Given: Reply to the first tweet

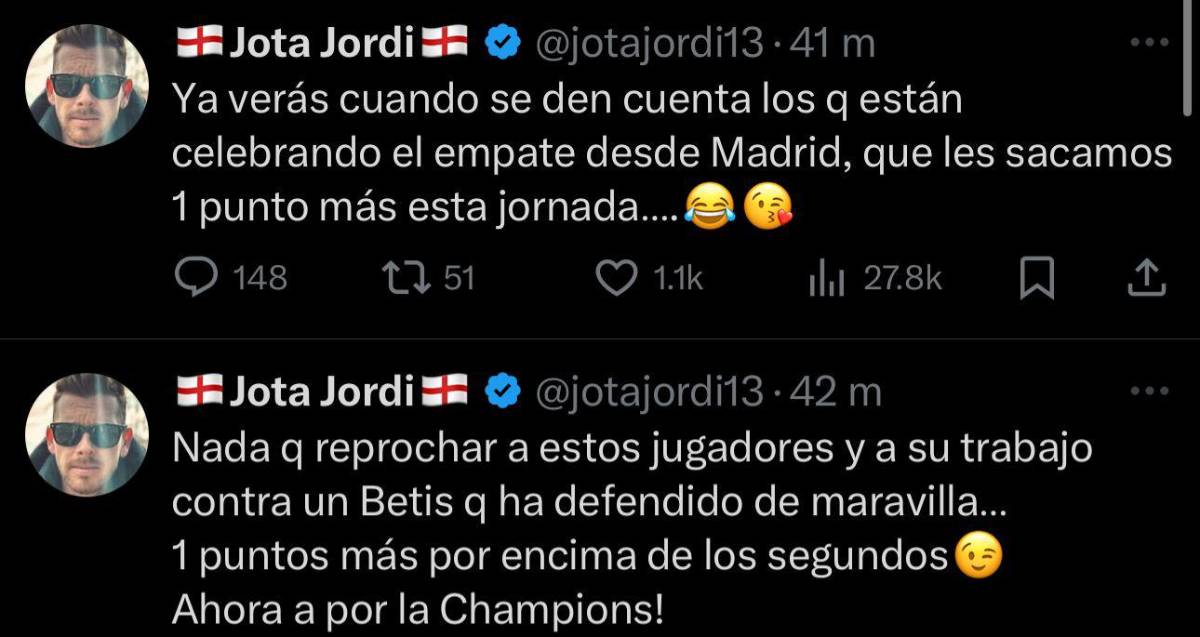Looking at the screenshot, I should coord(198,278).
